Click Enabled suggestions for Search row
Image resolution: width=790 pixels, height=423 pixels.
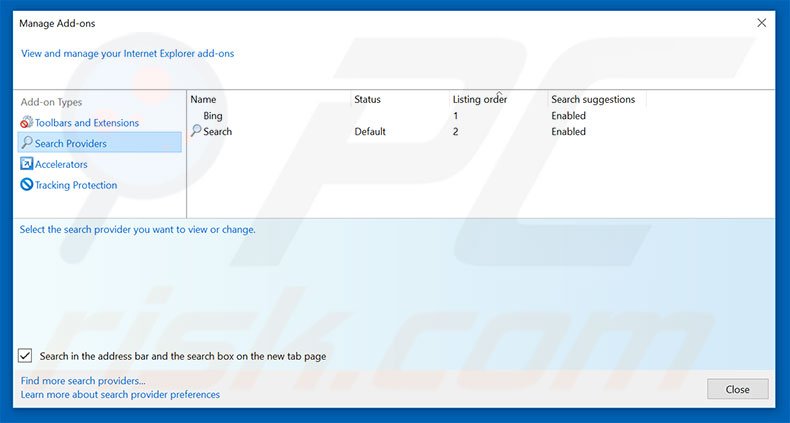pyautogui.click(x=568, y=131)
